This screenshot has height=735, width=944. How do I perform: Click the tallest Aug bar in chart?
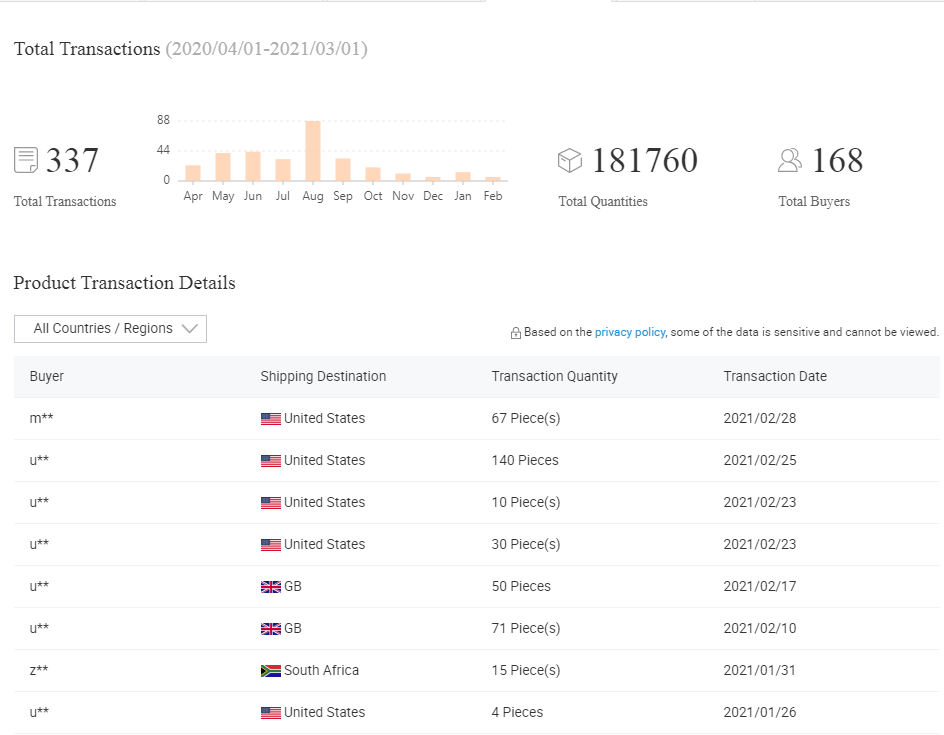(313, 151)
